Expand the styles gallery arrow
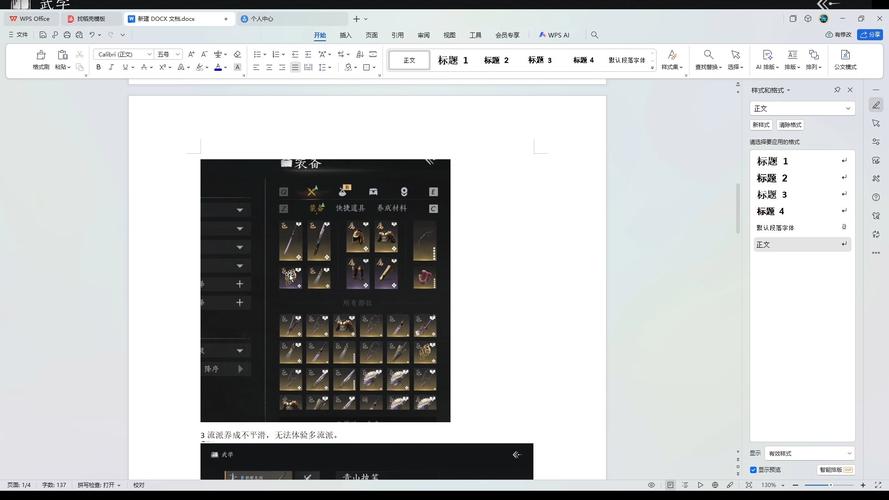889x500 pixels. tap(652, 67)
